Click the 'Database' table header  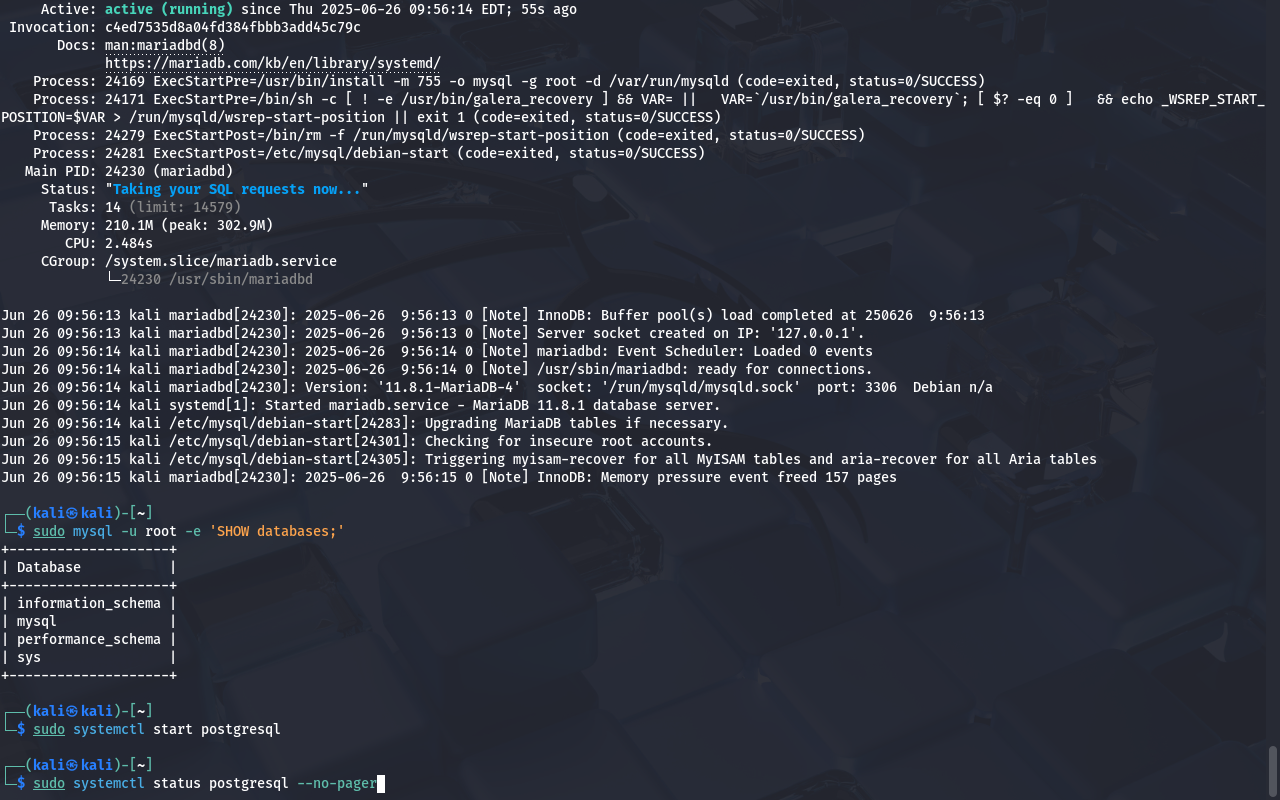tap(49, 567)
